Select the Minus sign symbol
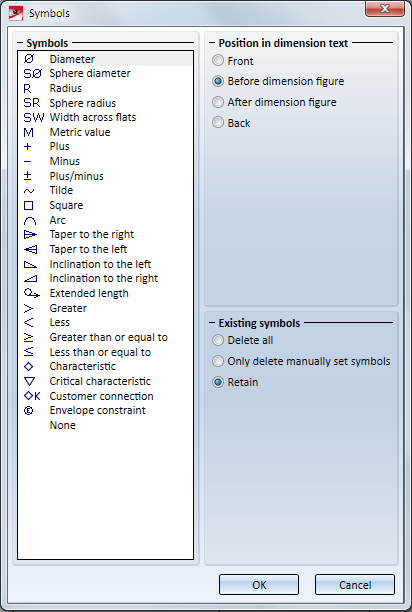 (27, 161)
